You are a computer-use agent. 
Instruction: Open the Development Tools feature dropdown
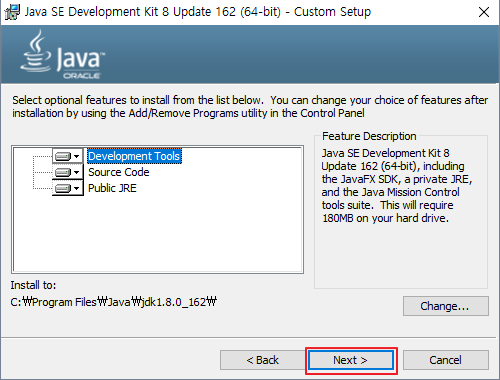pyautogui.click(x=68, y=156)
